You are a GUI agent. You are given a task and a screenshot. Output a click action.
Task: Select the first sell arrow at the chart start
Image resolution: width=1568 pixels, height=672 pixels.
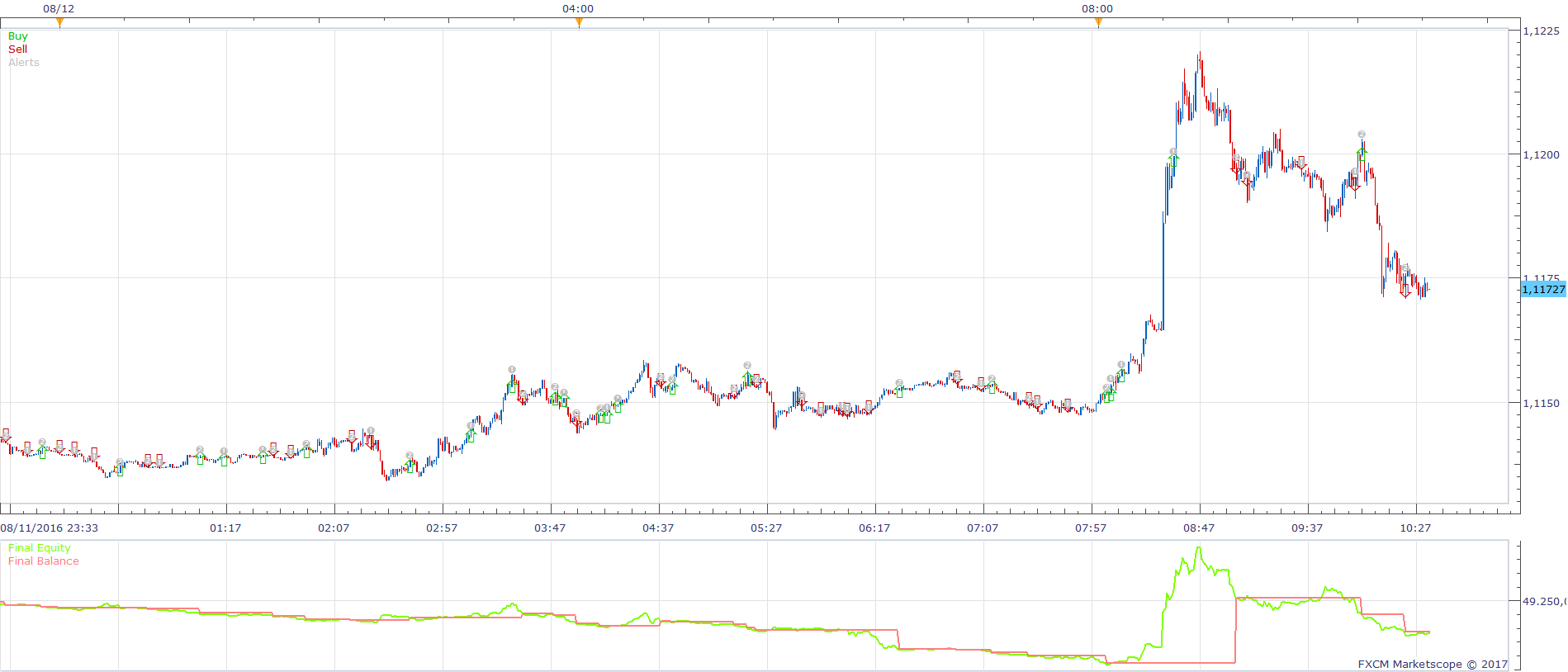6,434
